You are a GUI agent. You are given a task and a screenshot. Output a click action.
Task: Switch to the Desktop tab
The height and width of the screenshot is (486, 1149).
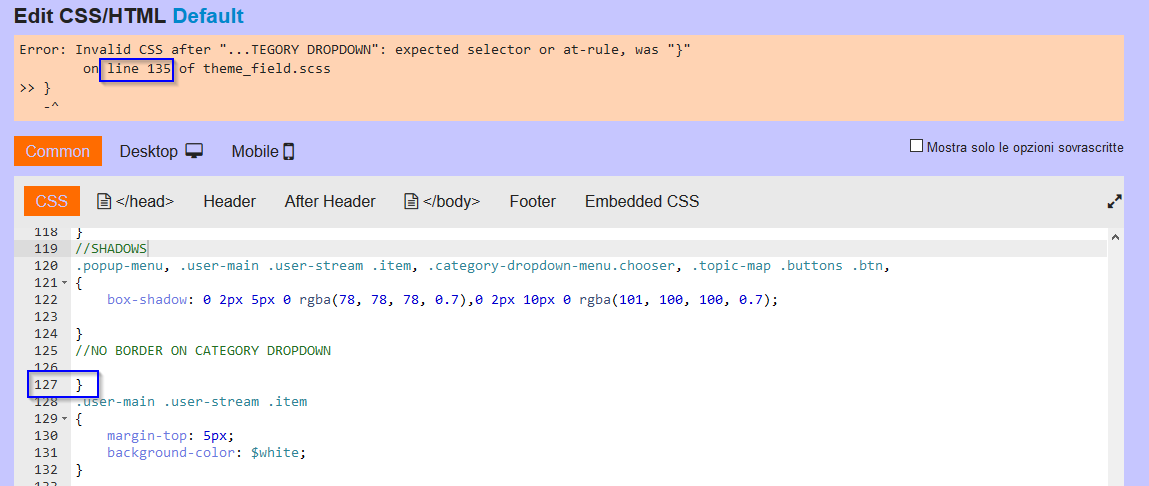click(161, 151)
